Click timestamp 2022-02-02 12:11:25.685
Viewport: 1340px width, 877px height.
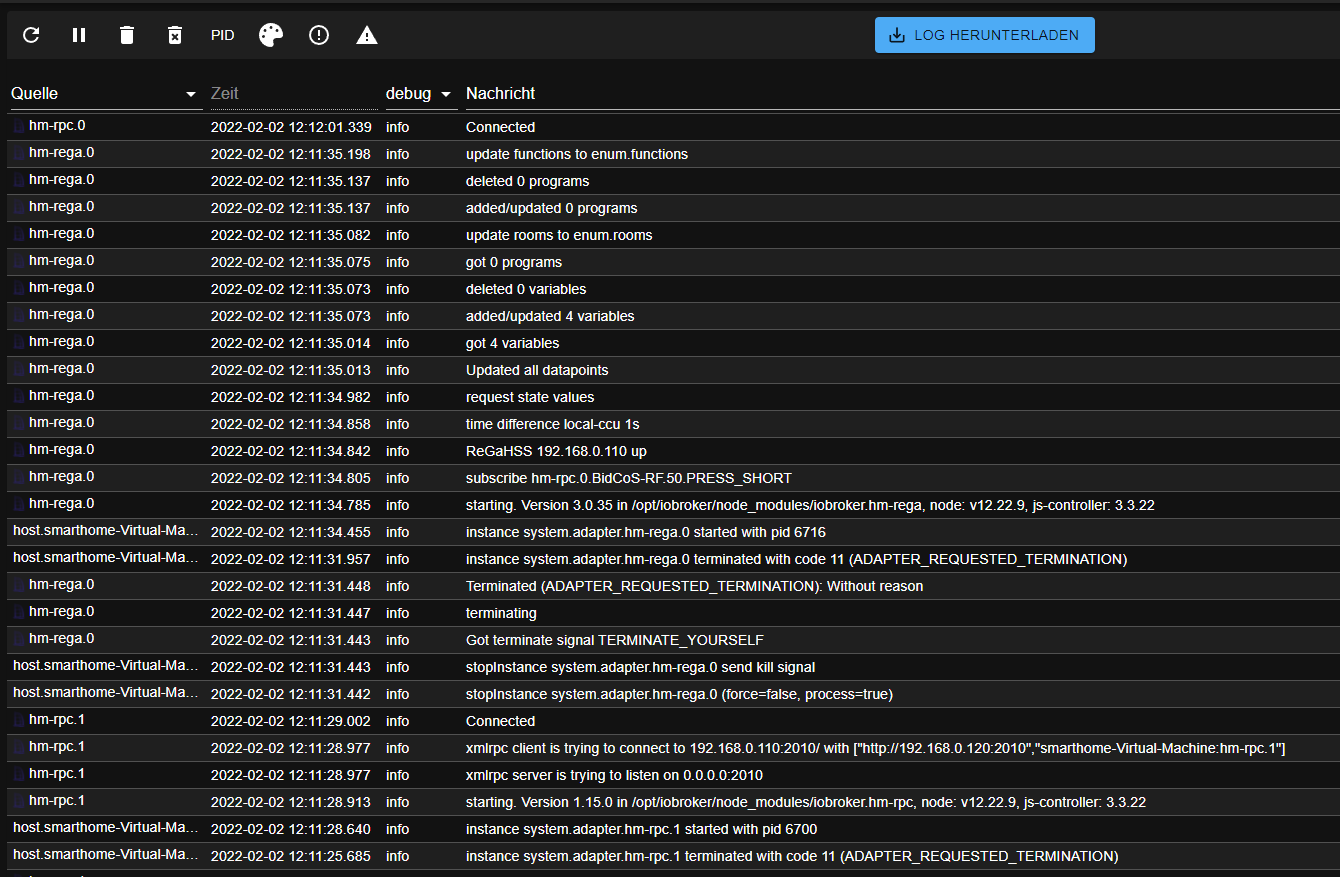coord(291,856)
